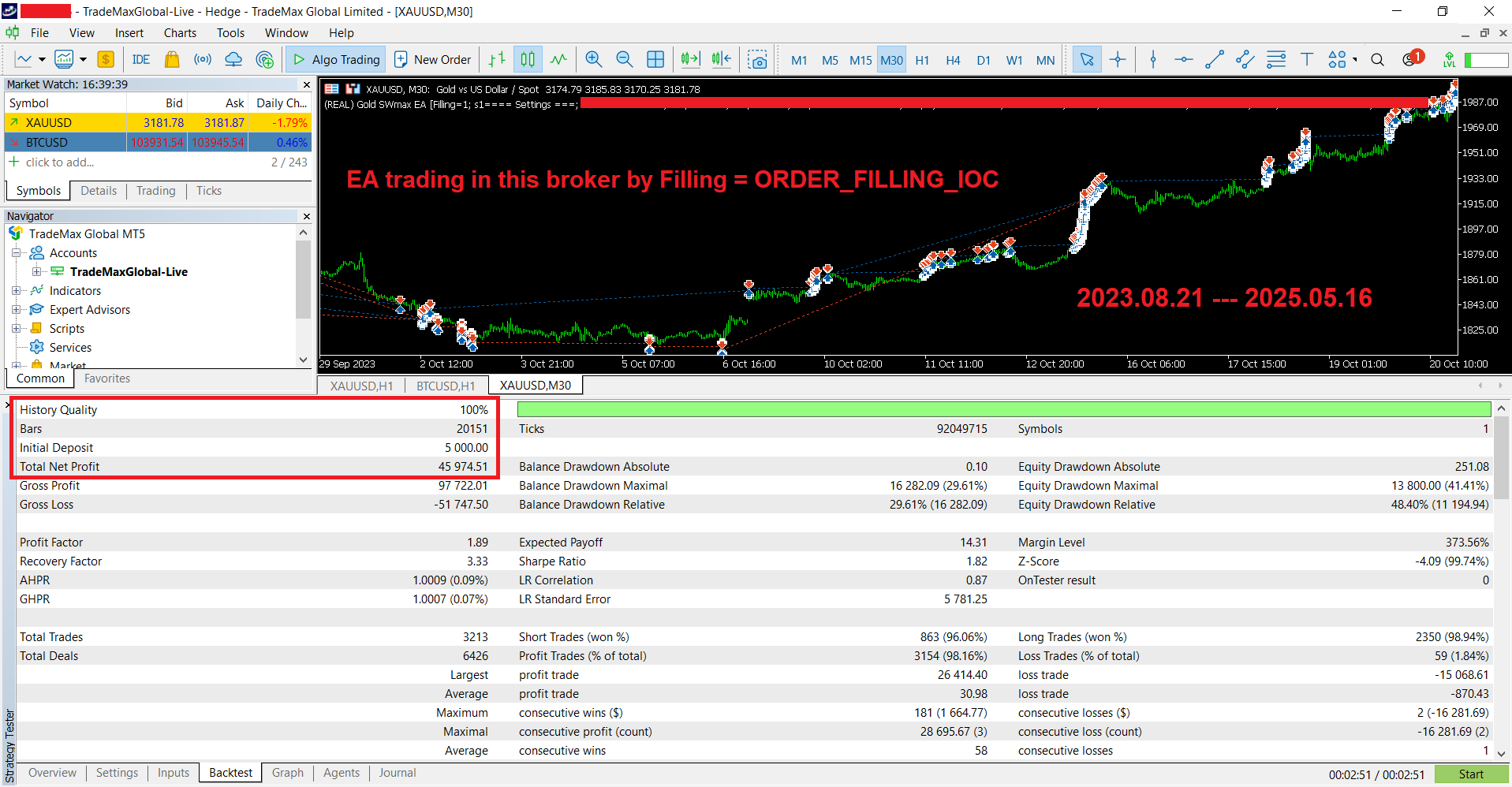This screenshot has height=787, width=1512.
Task: Start the strategy tester run
Action: (x=1471, y=774)
